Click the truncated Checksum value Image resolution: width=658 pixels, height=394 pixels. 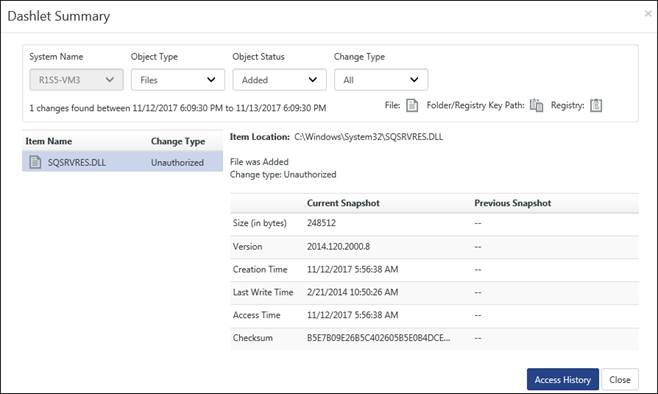point(379,338)
